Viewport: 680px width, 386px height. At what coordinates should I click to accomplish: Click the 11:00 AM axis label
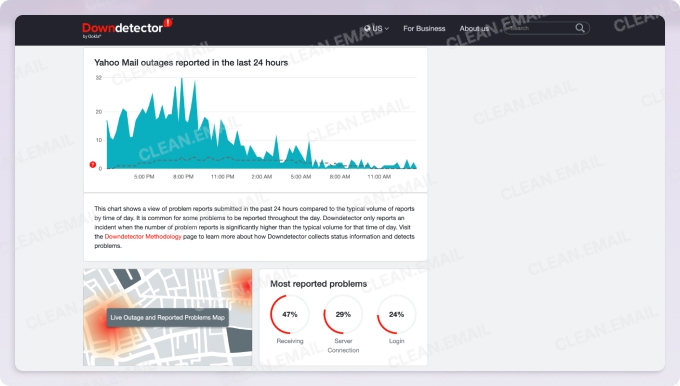[379, 177]
